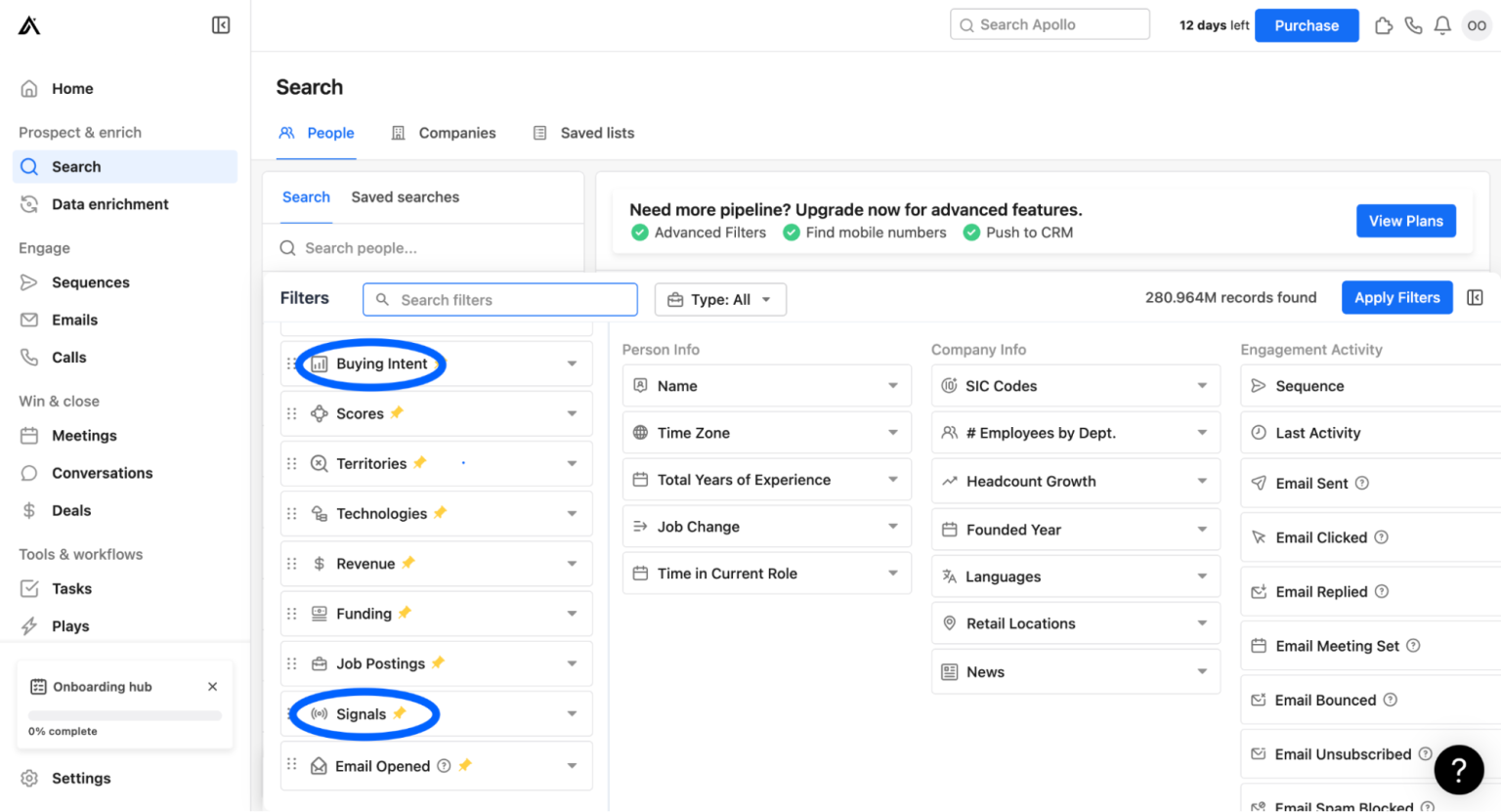Open the Type: All dropdown
The width and height of the screenshot is (1501, 812).
point(720,300)
